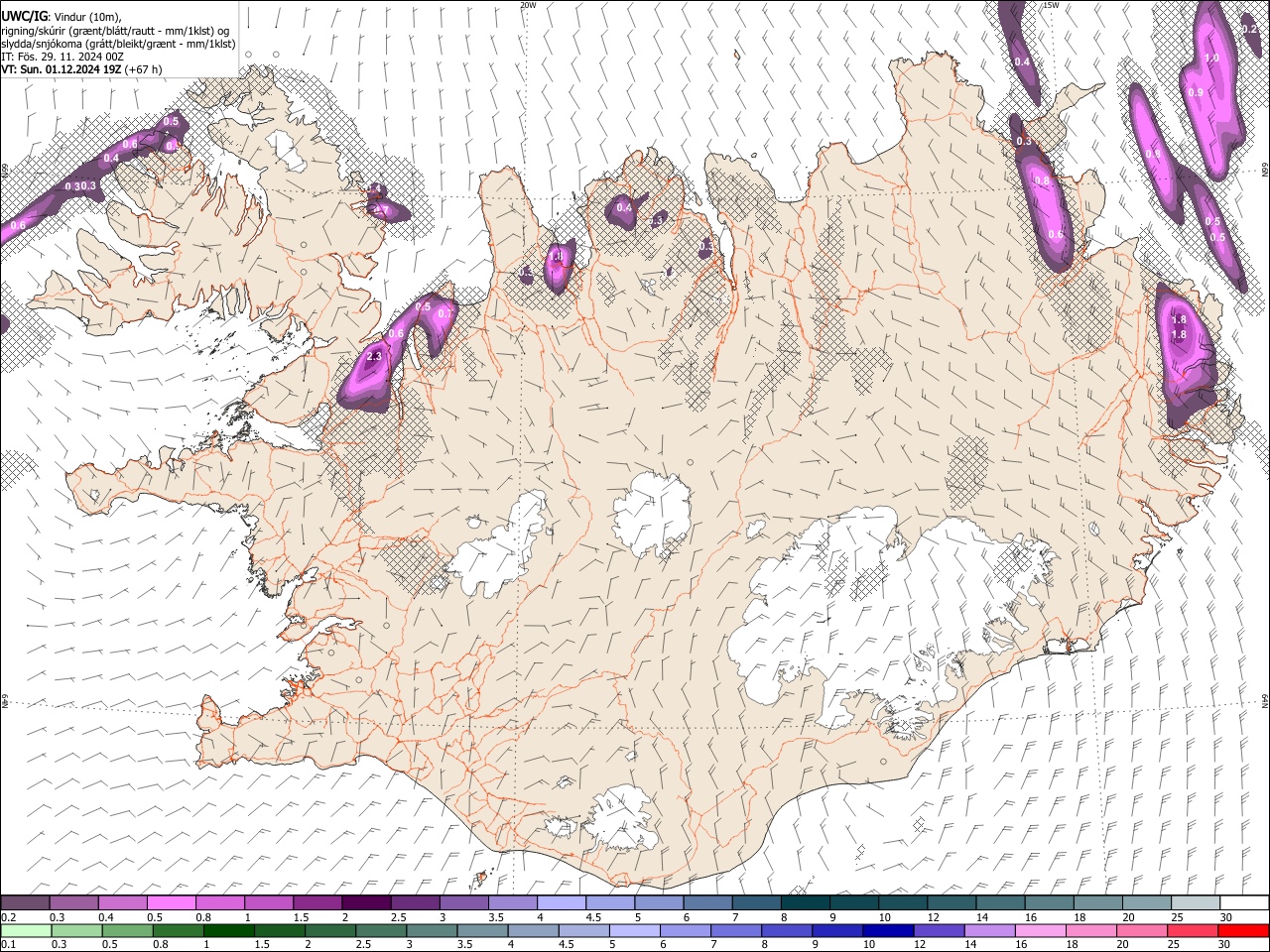Click upper scale swatch between 0.2 and 0.3
The image size is (1270, 952).
point(26,902)
